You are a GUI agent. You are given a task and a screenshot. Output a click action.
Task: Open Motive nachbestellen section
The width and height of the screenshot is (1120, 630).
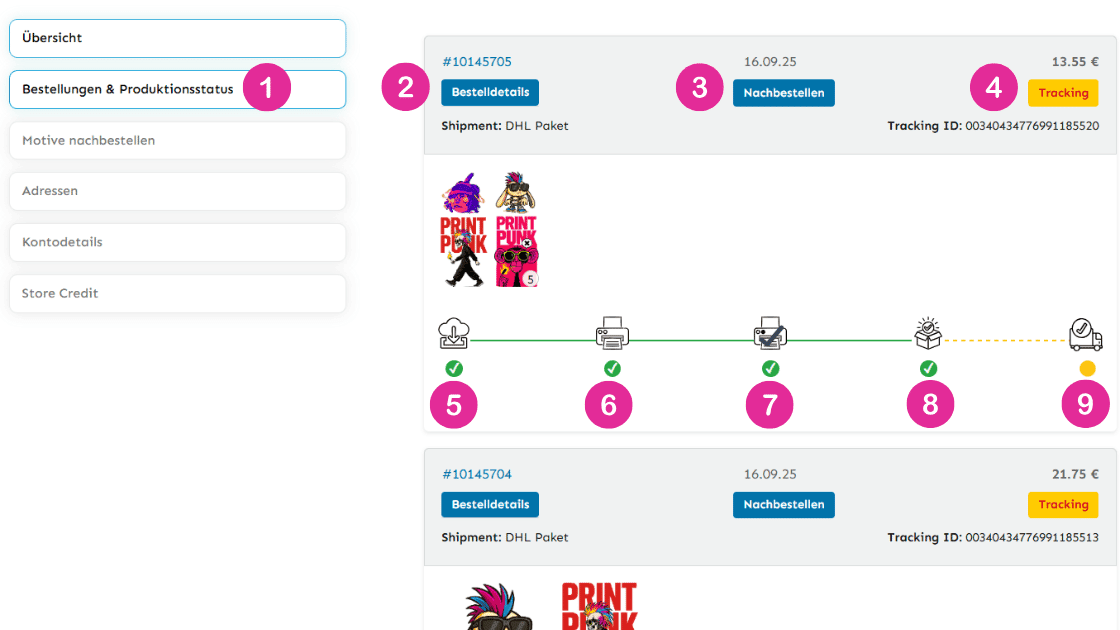[177, 141]
